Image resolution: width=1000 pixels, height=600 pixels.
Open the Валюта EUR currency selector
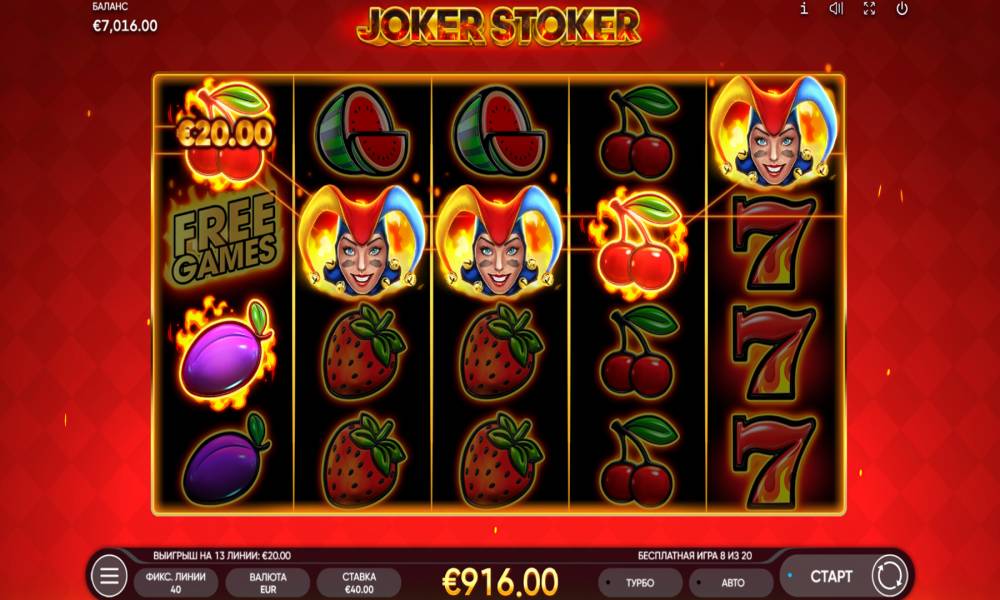(x=268, y=583)
